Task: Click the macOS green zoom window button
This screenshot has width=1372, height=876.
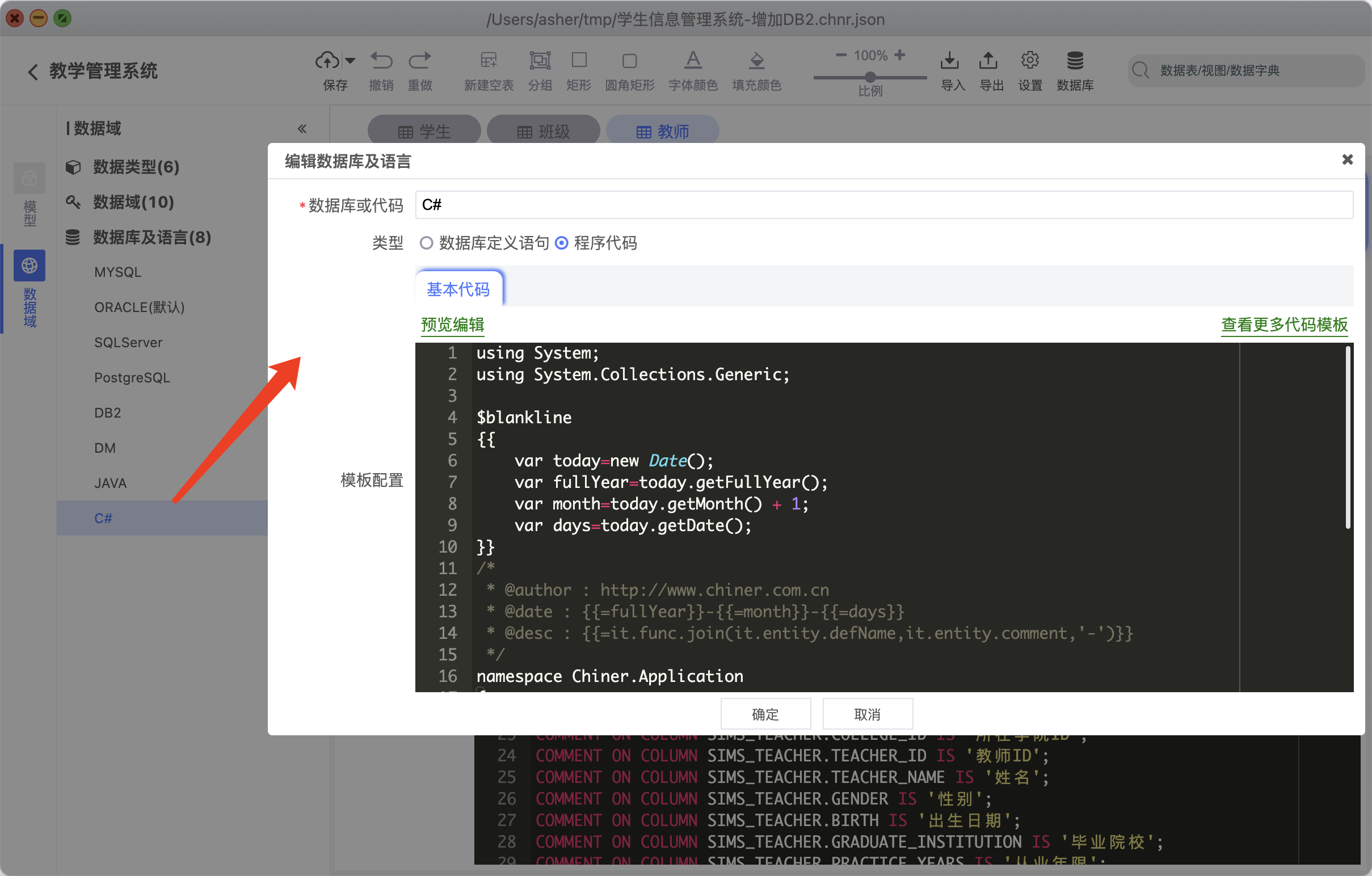Action: pyautogui.click(x=62, y=19)
